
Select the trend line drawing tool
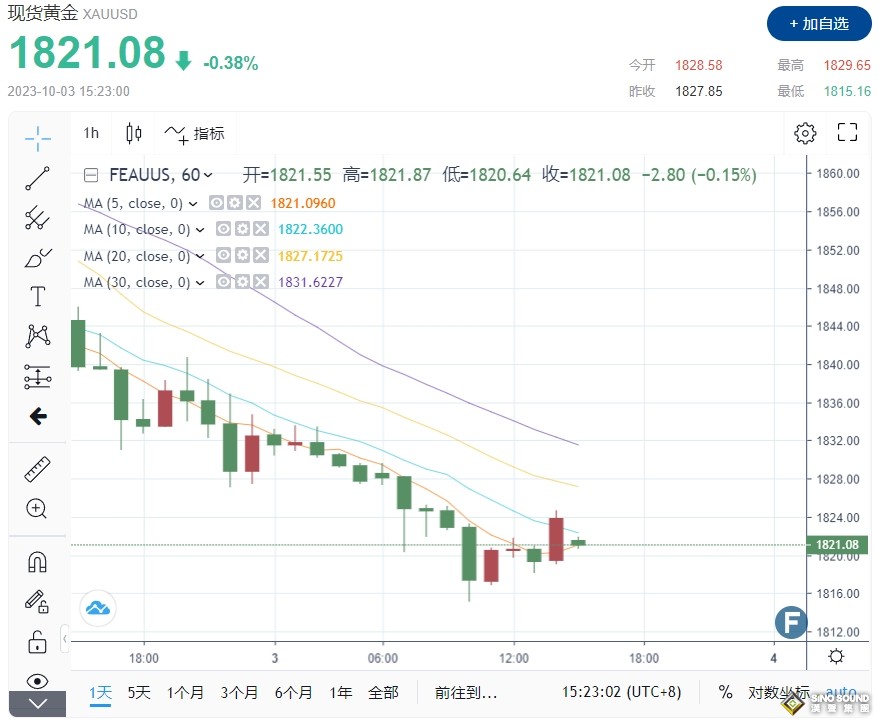click(38, 178)
